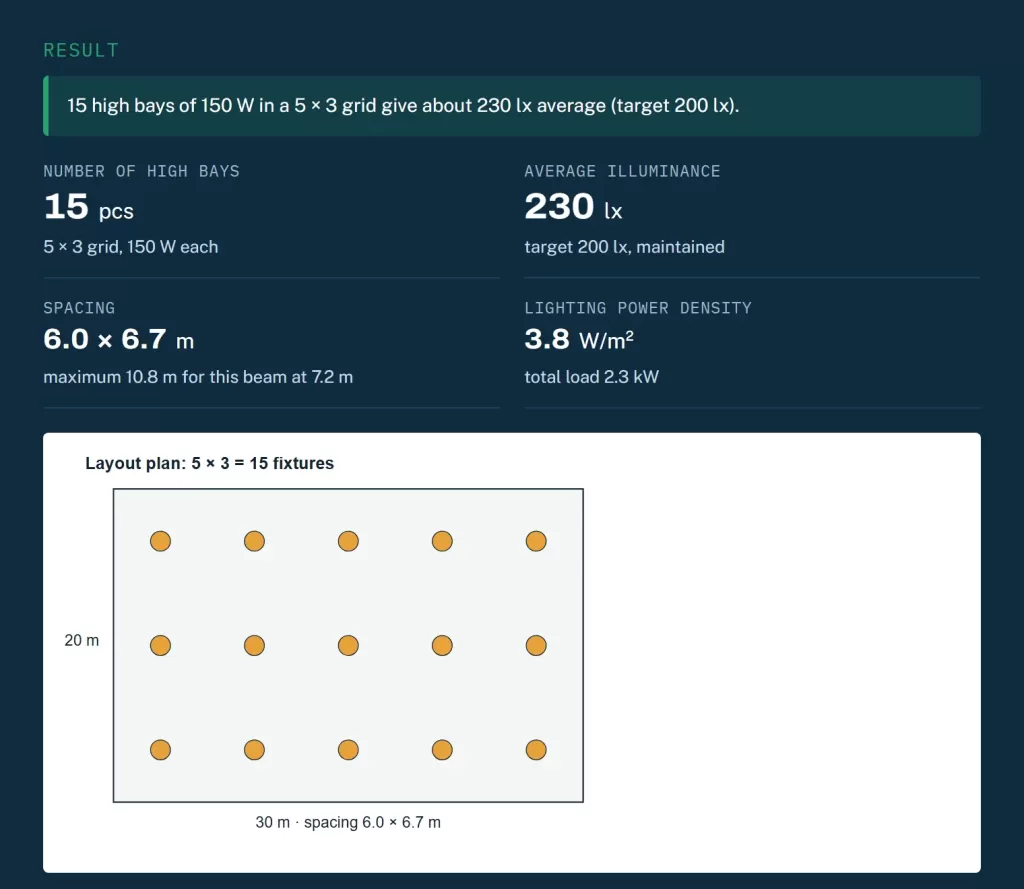Screen dimensions: 1024x889
Task: Click 'maximum 10.8 m for this beam' text
Action: coord(198,377)
